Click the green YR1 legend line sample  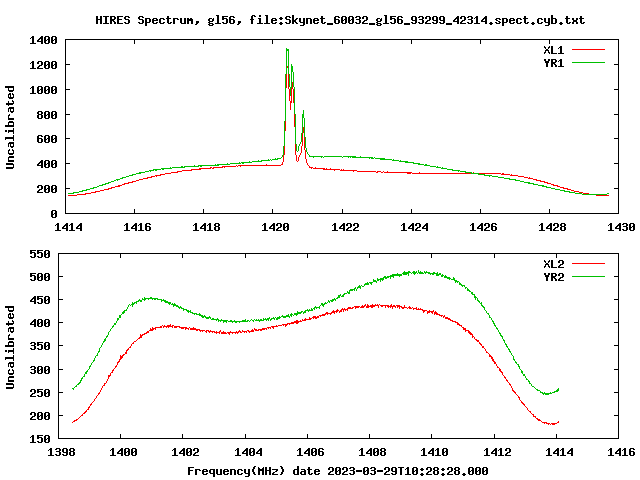click(588, 63)
